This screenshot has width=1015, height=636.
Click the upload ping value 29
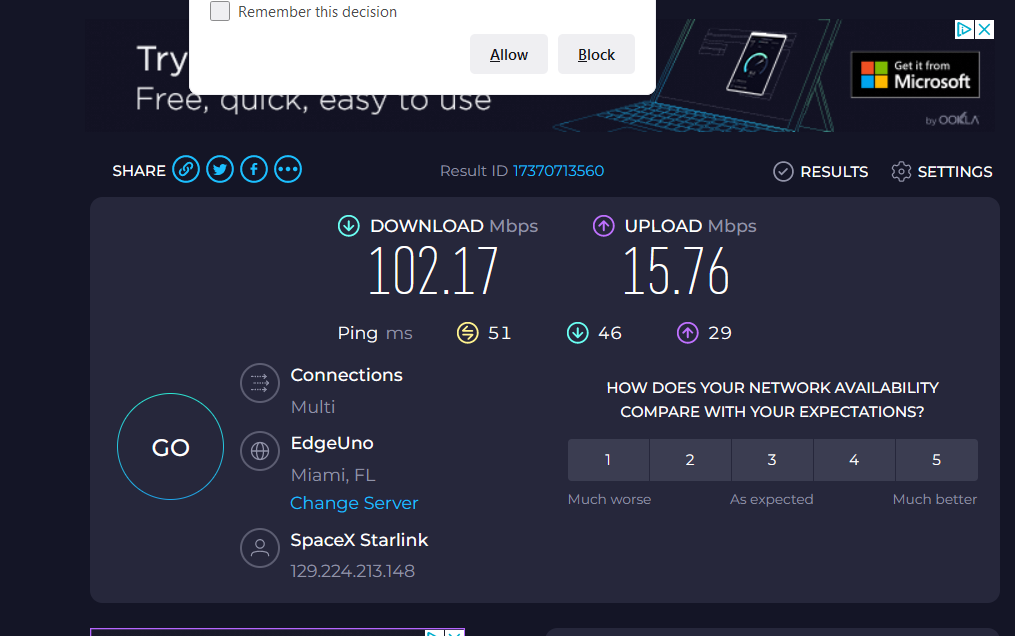click(720, 333)
